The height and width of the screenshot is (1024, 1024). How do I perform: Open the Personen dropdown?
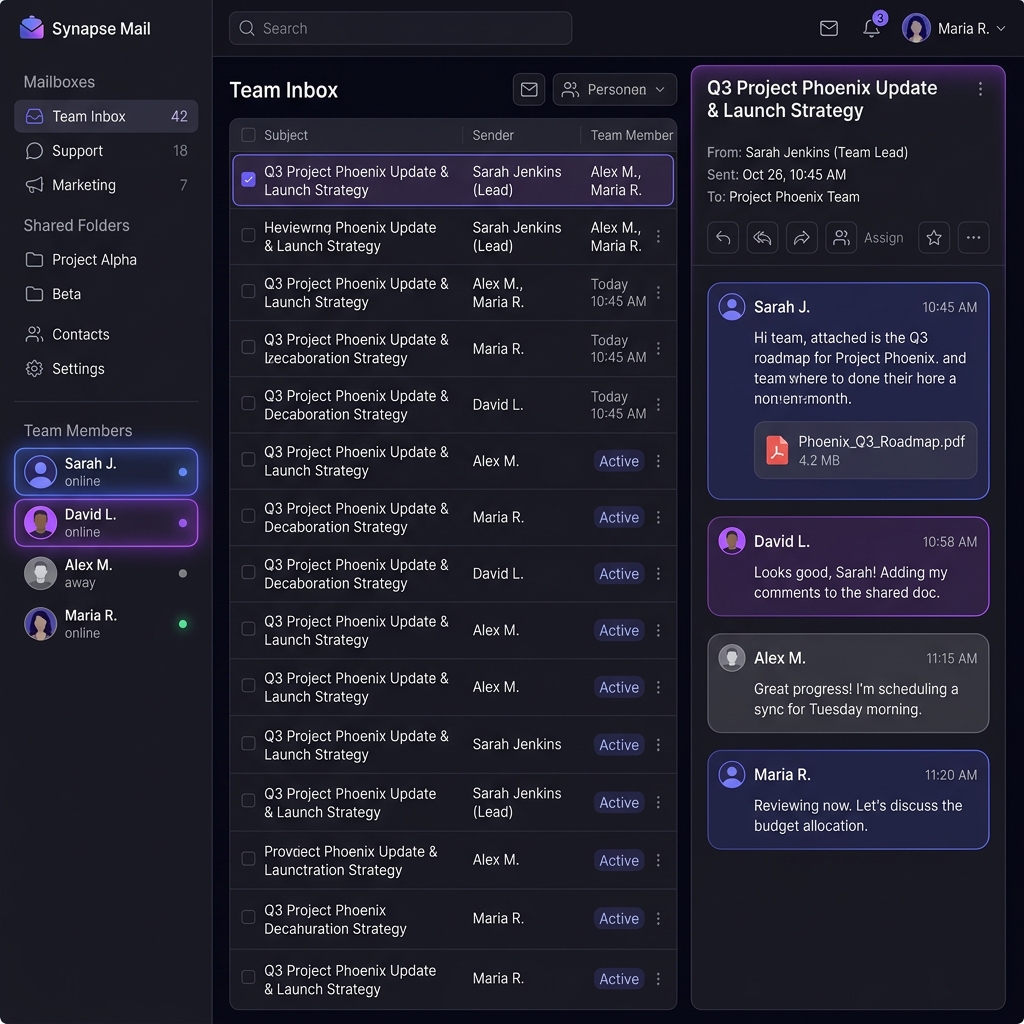615,89
